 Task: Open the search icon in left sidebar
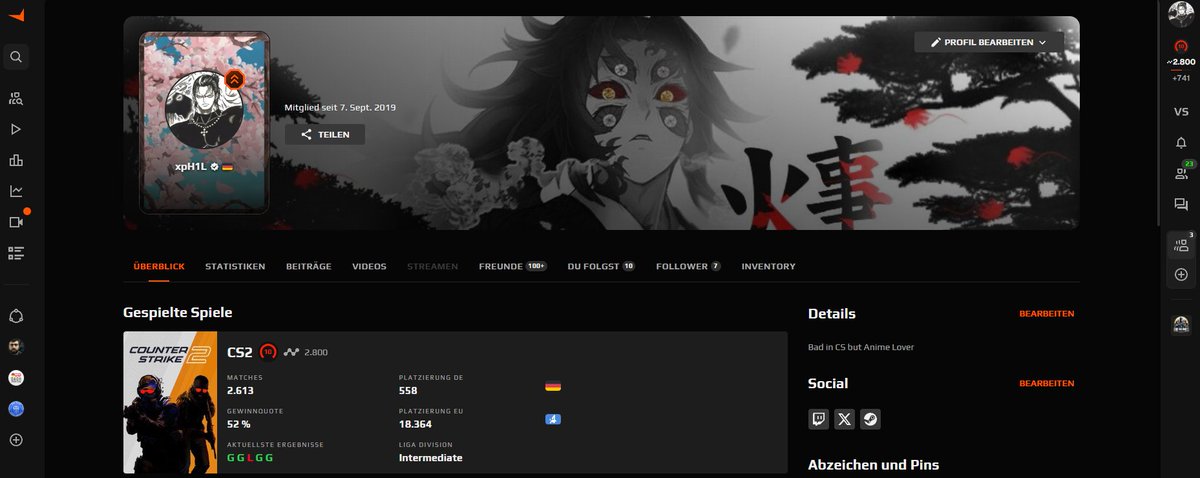click(16, 57)
